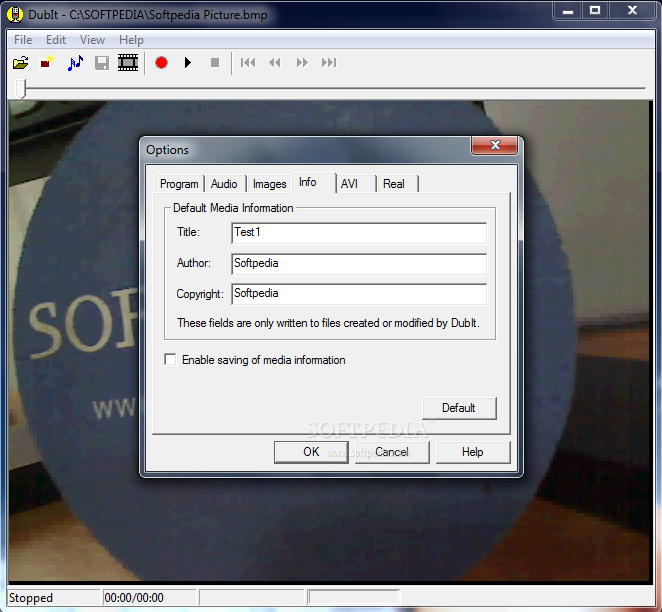Click the new recording icon with yellow star

click(x=47, y=62)
